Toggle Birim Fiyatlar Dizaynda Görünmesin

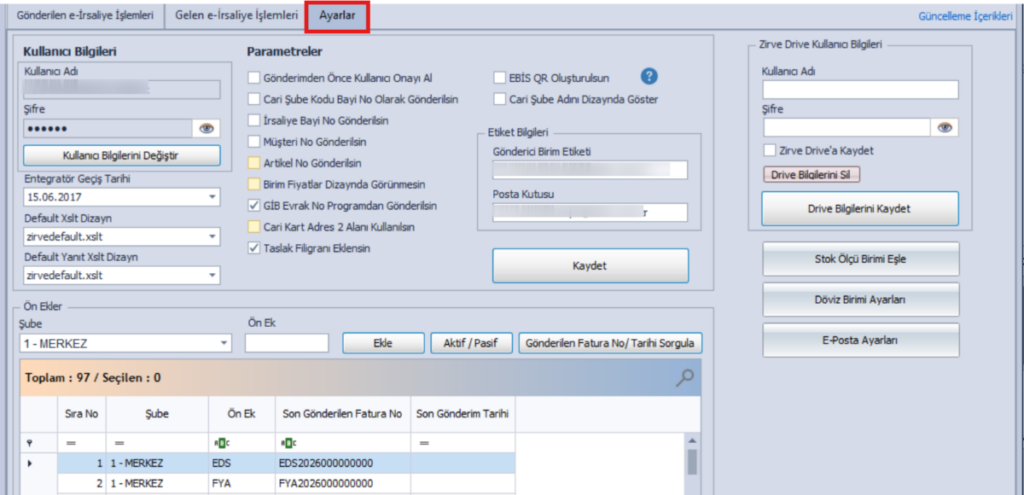[x=253, y=184]
